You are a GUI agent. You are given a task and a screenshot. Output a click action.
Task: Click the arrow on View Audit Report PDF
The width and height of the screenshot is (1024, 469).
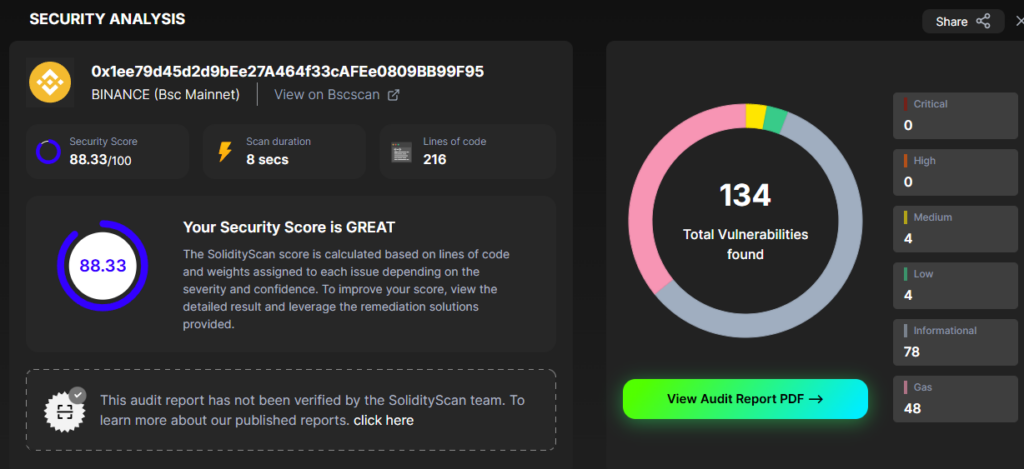(x=815, y=398)
